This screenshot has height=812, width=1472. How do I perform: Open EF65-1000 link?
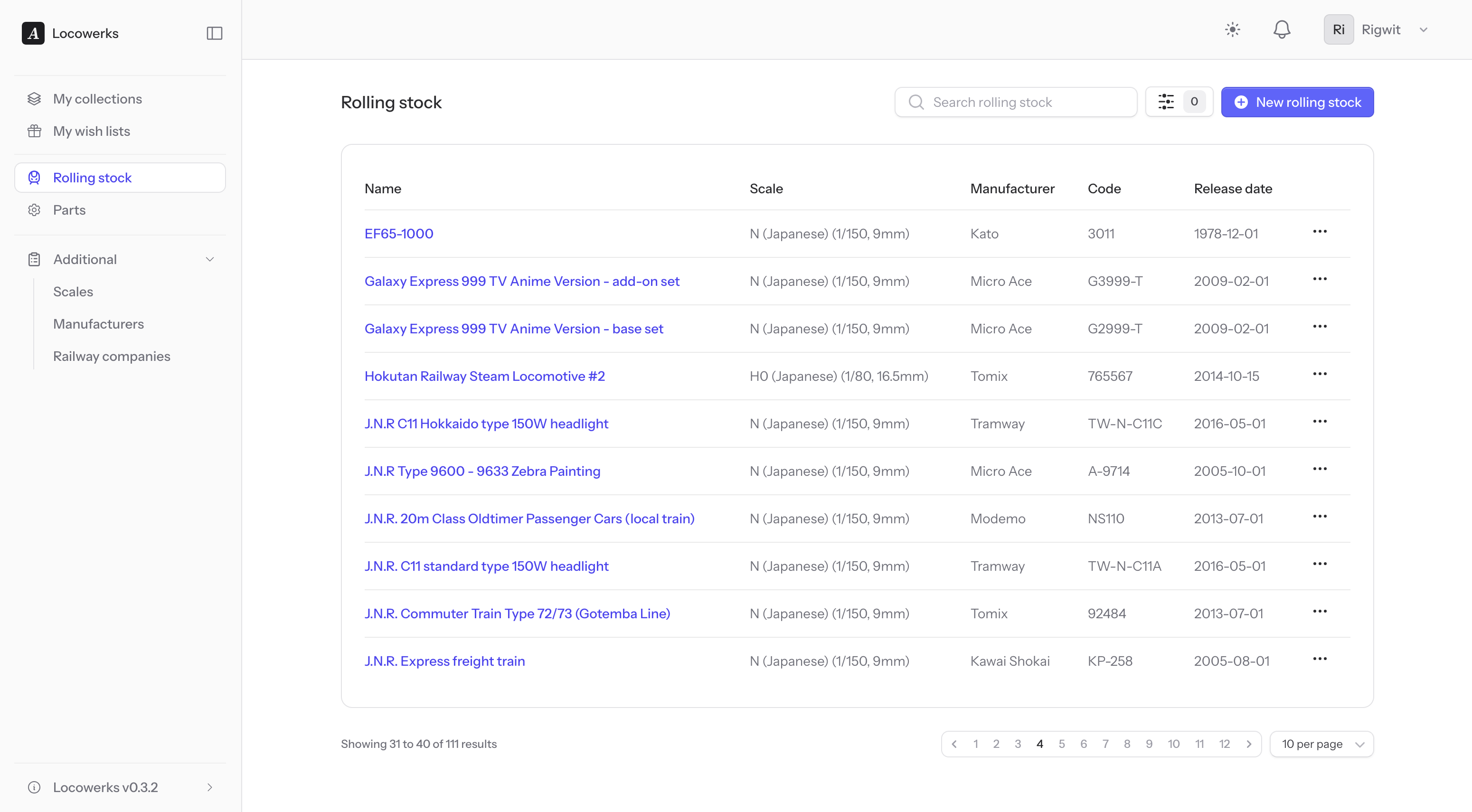coord(399,234)
